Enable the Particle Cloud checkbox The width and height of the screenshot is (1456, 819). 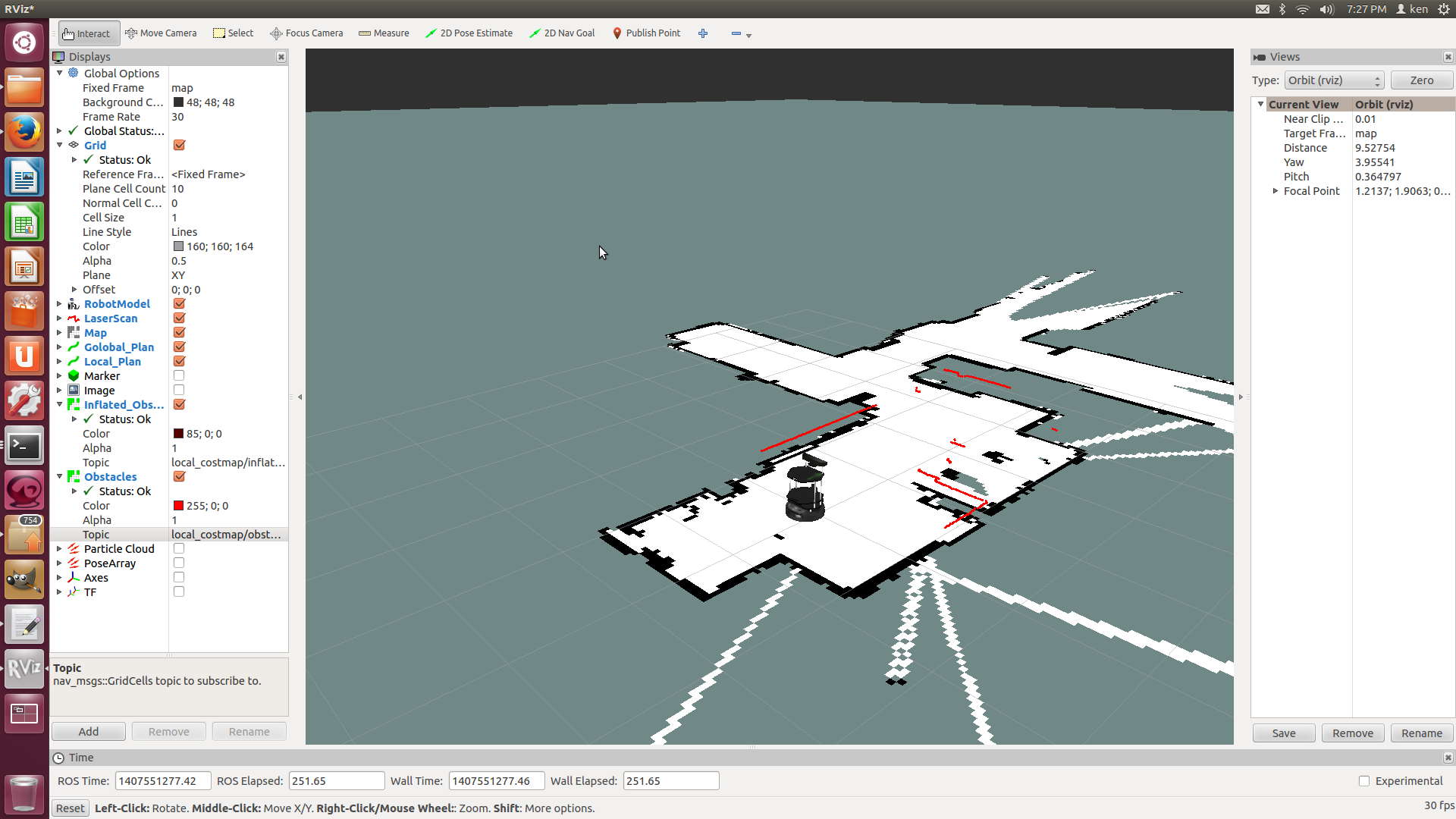(179, 549)
